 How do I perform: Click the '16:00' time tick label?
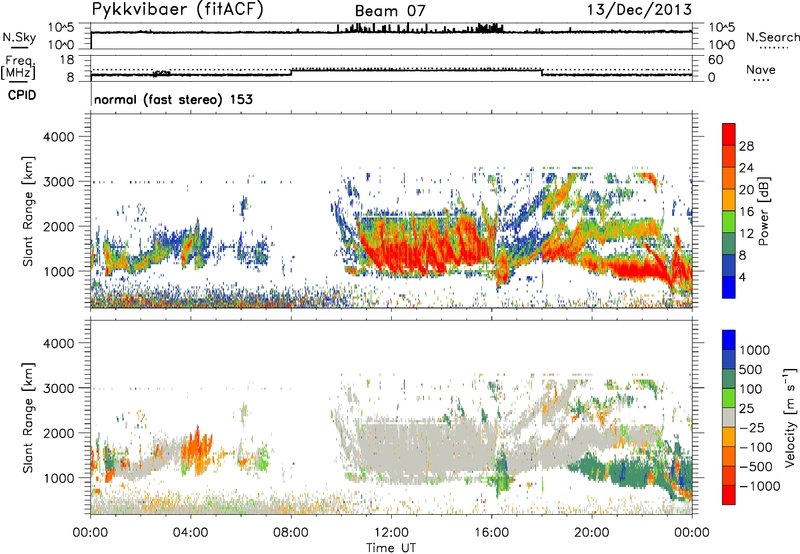click(491, 533)
